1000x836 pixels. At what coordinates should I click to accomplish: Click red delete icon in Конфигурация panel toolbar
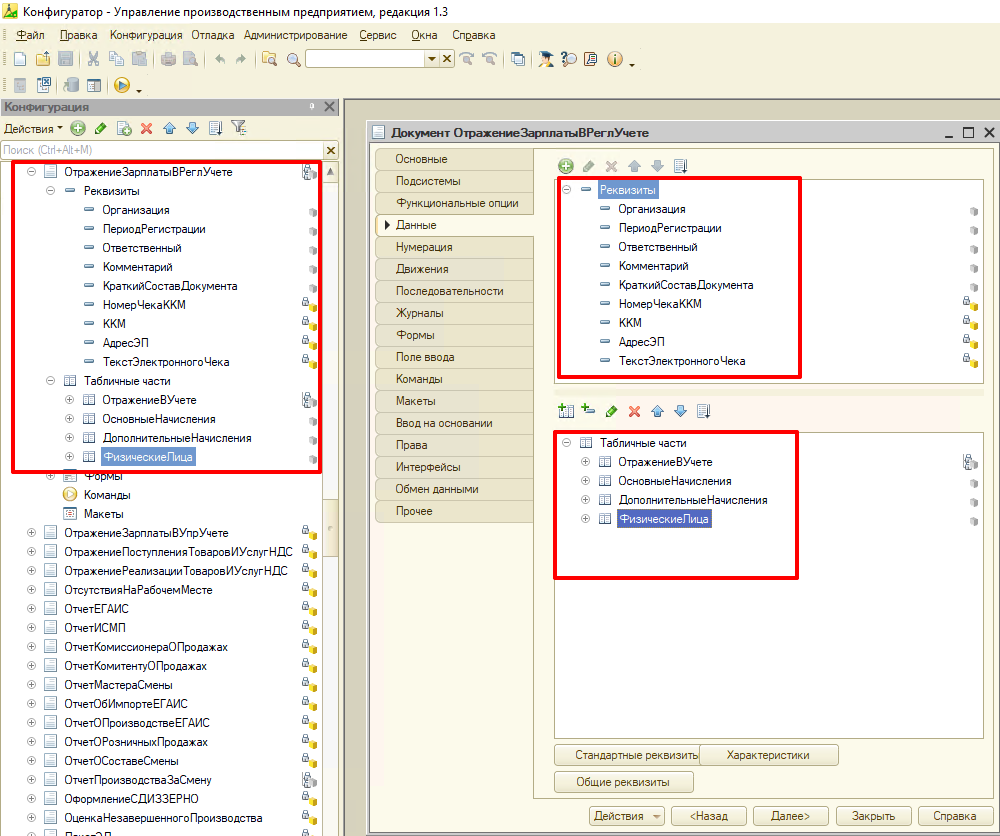click(x=146, y=128)
